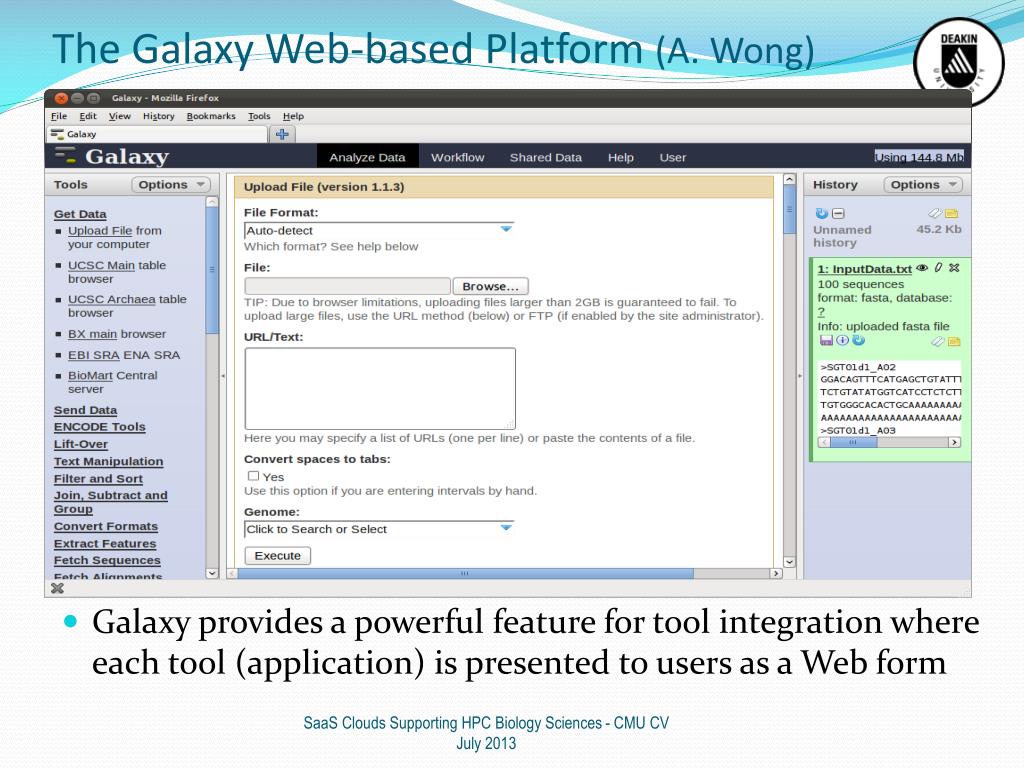The image size is (1024, 768).
Task: Open the Genome Click to Search dropdown
Action: (379, 529)
